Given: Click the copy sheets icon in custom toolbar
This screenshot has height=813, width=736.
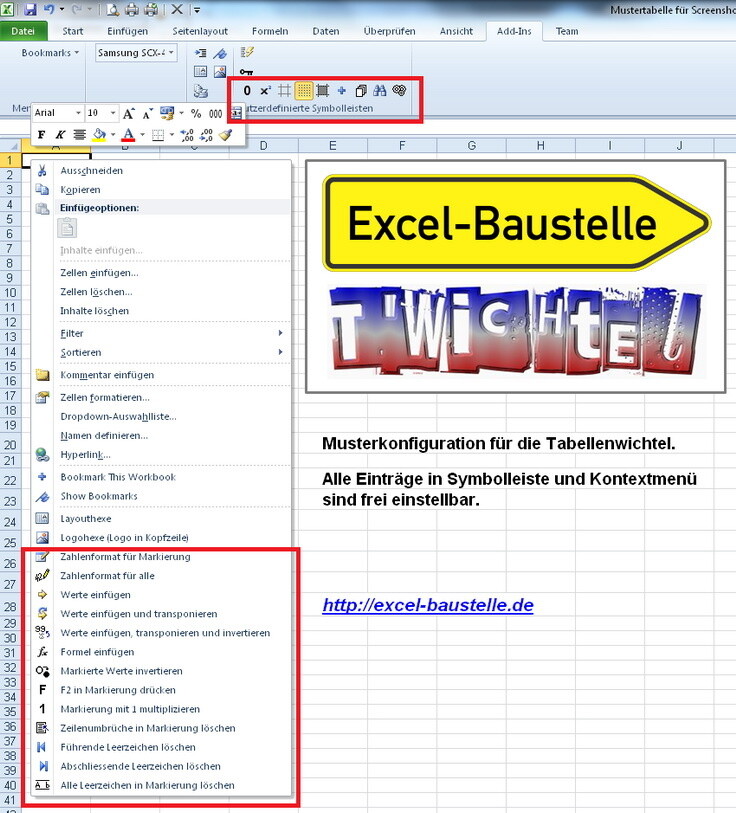Looking at the screenshot, I should 361,91.
